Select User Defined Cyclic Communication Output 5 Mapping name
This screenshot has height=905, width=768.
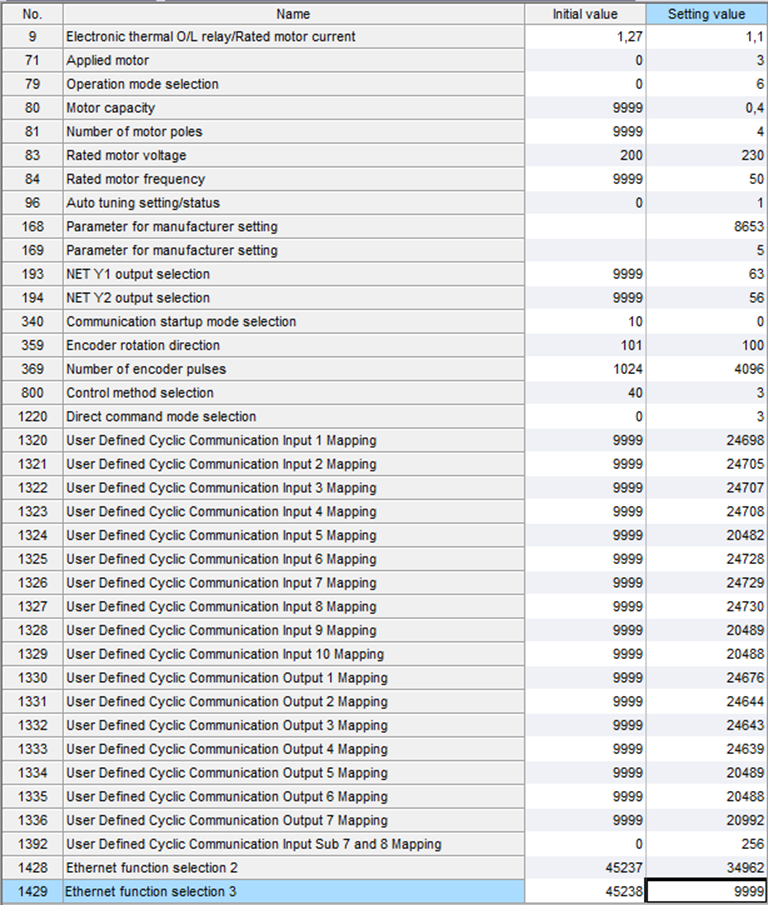(x=293, y=773)
